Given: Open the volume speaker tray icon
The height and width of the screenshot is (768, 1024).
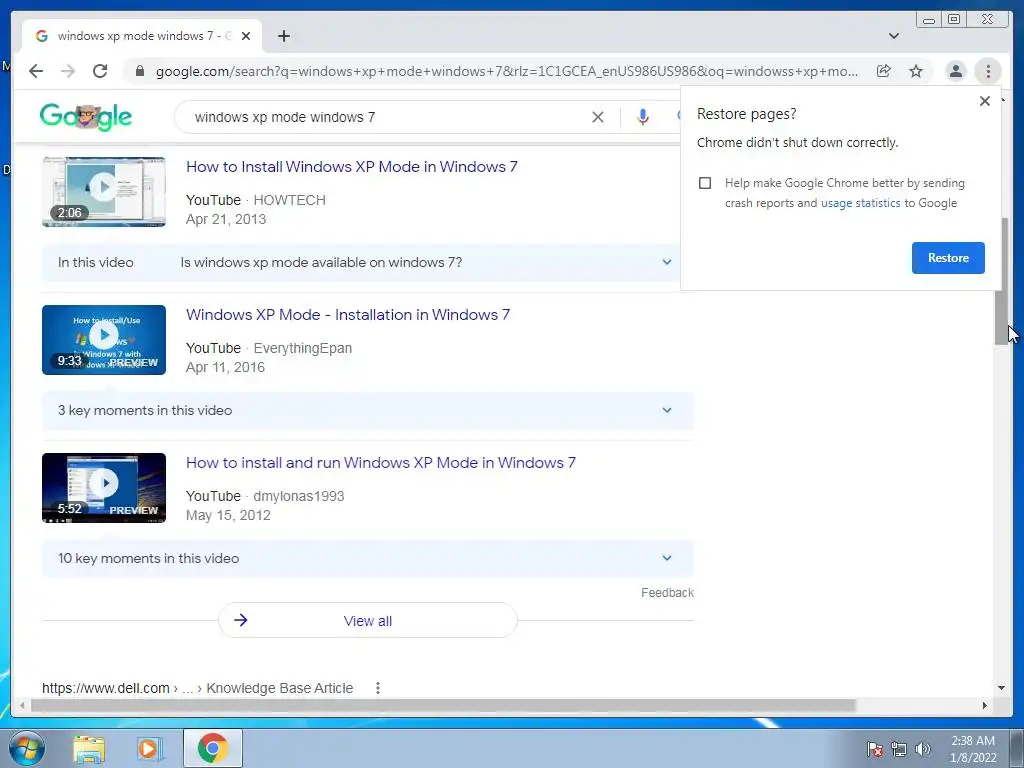Looking at the screenshot, I should coord(922,749).
